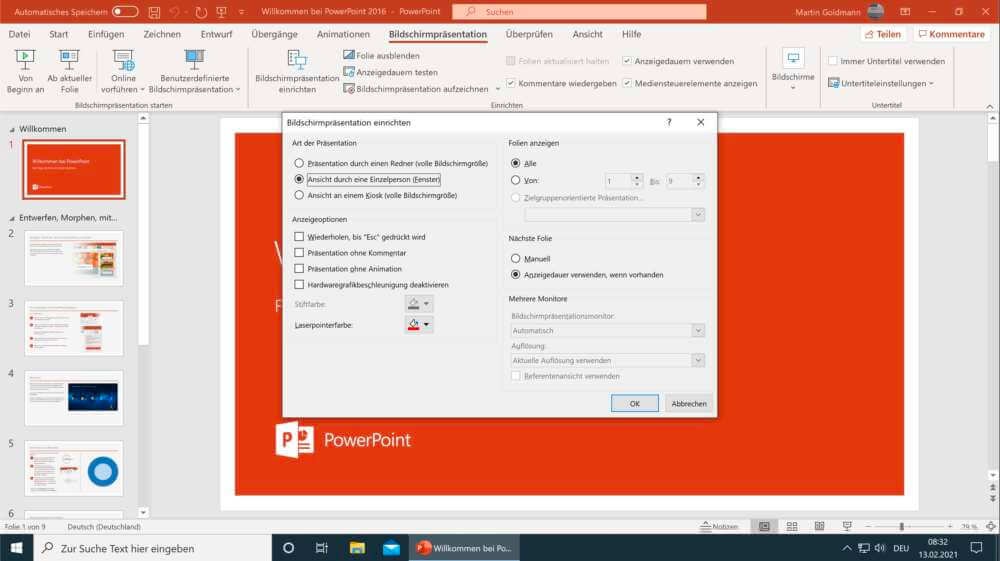Select Manuell for Nächste Folie
This screenshot has height=561, width=1000.
tap(515, 258)
